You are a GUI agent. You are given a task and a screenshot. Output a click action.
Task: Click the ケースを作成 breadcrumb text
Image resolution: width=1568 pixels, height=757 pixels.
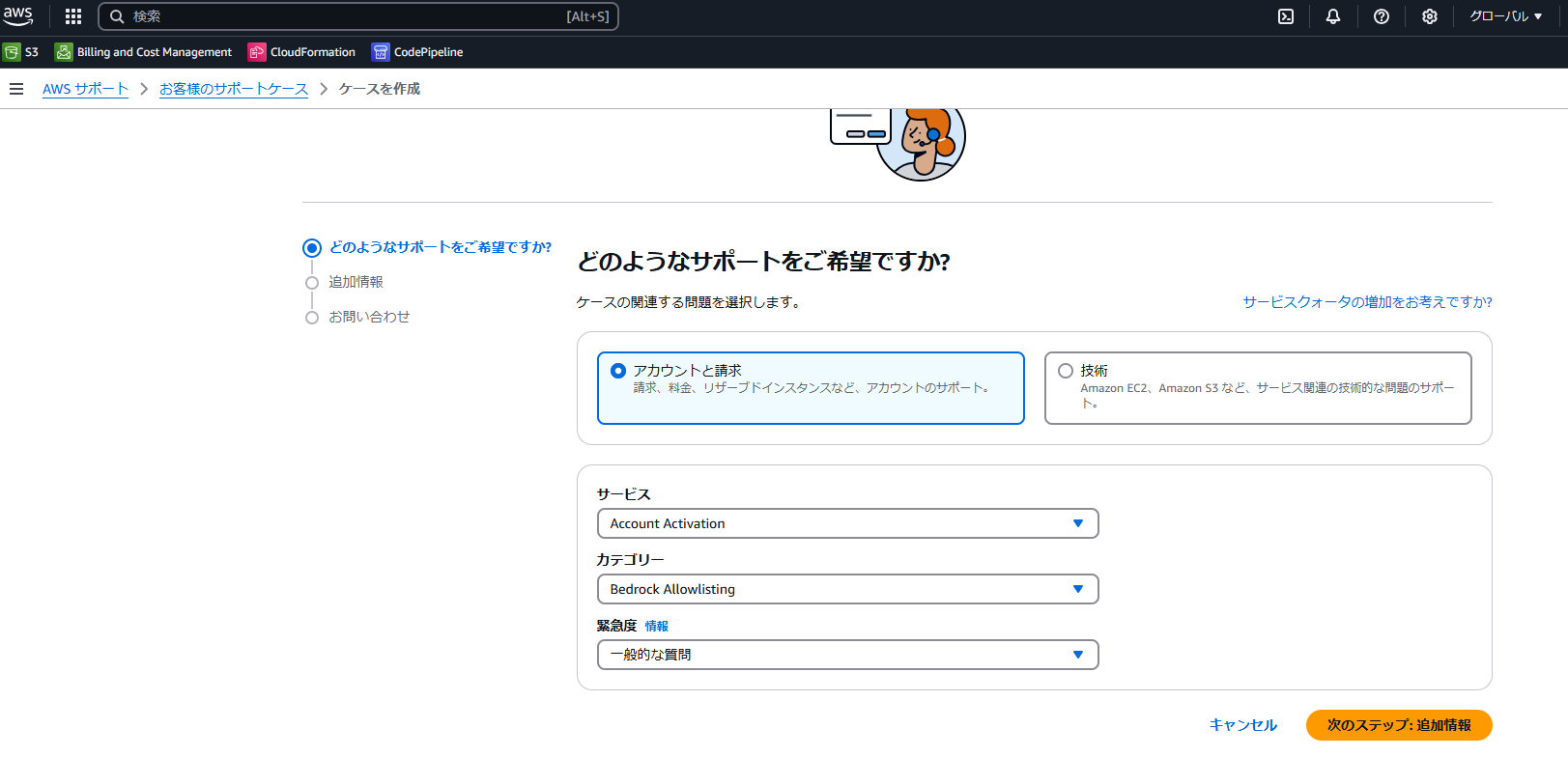click(x=380, y=89)
